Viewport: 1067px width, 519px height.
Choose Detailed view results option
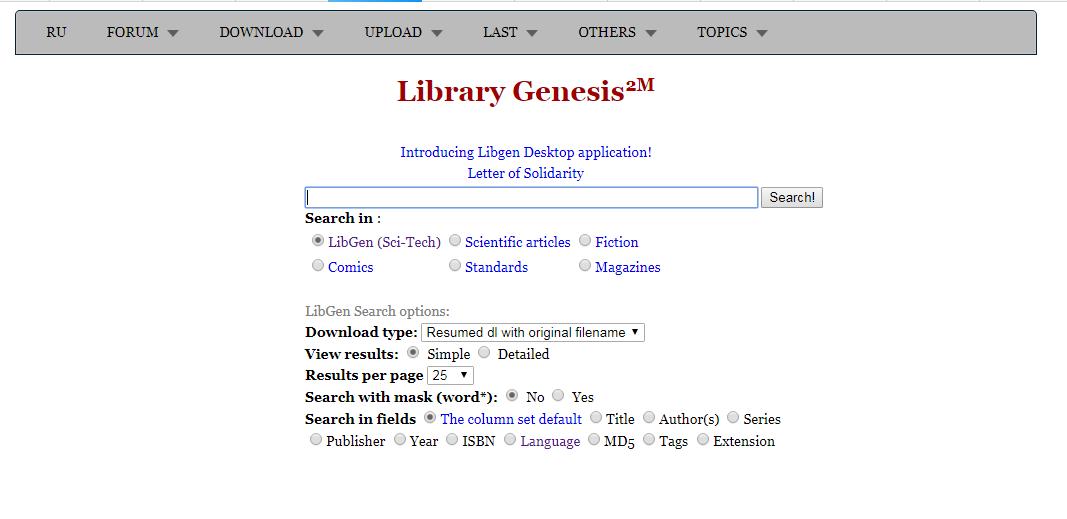click(x=484, y=352)
